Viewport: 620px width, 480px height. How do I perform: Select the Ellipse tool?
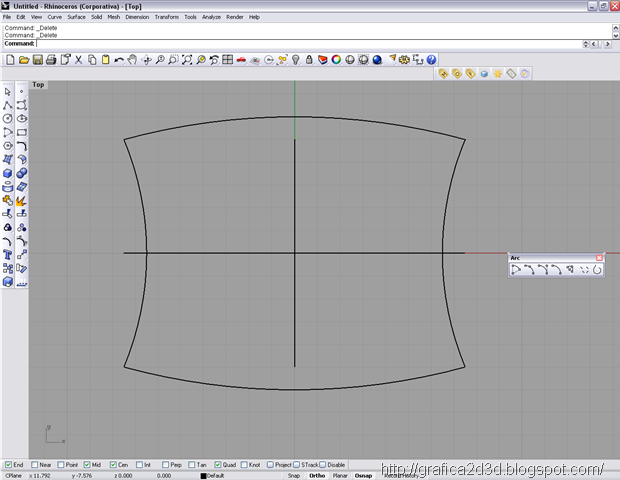[22, 119]
